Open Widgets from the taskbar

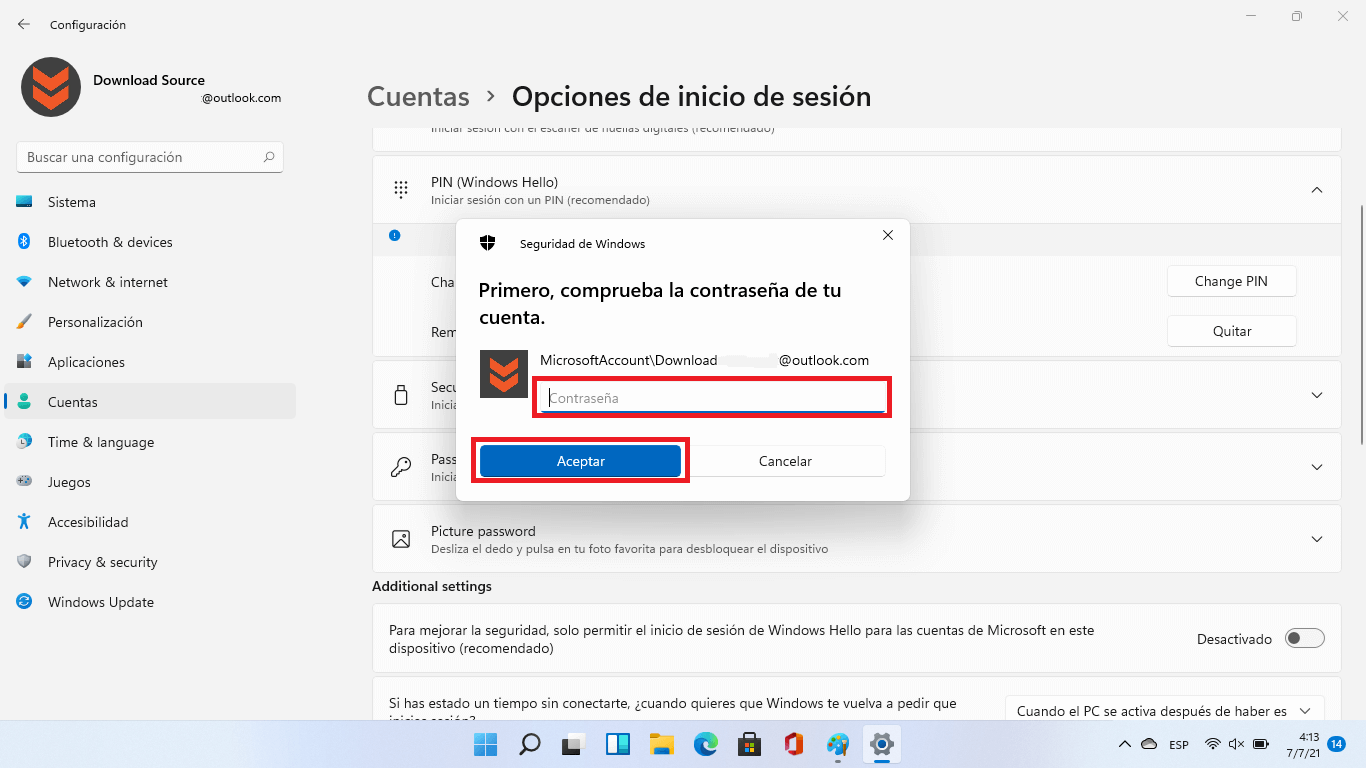[617, 744]
